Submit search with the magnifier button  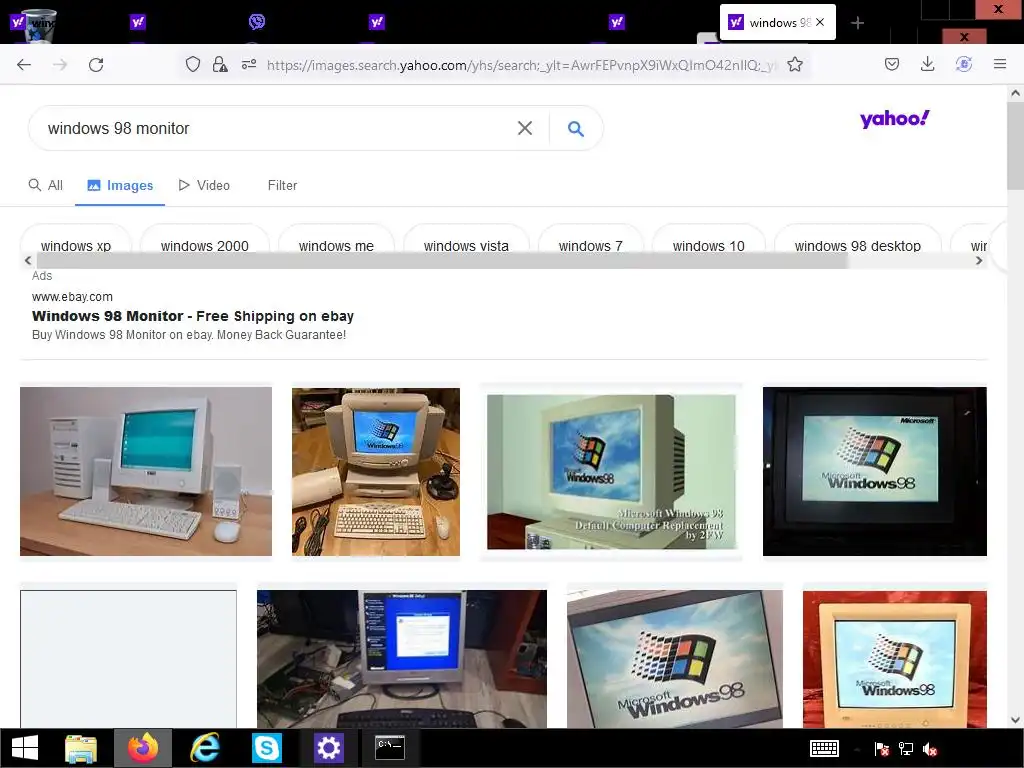[x=575, y=129]
